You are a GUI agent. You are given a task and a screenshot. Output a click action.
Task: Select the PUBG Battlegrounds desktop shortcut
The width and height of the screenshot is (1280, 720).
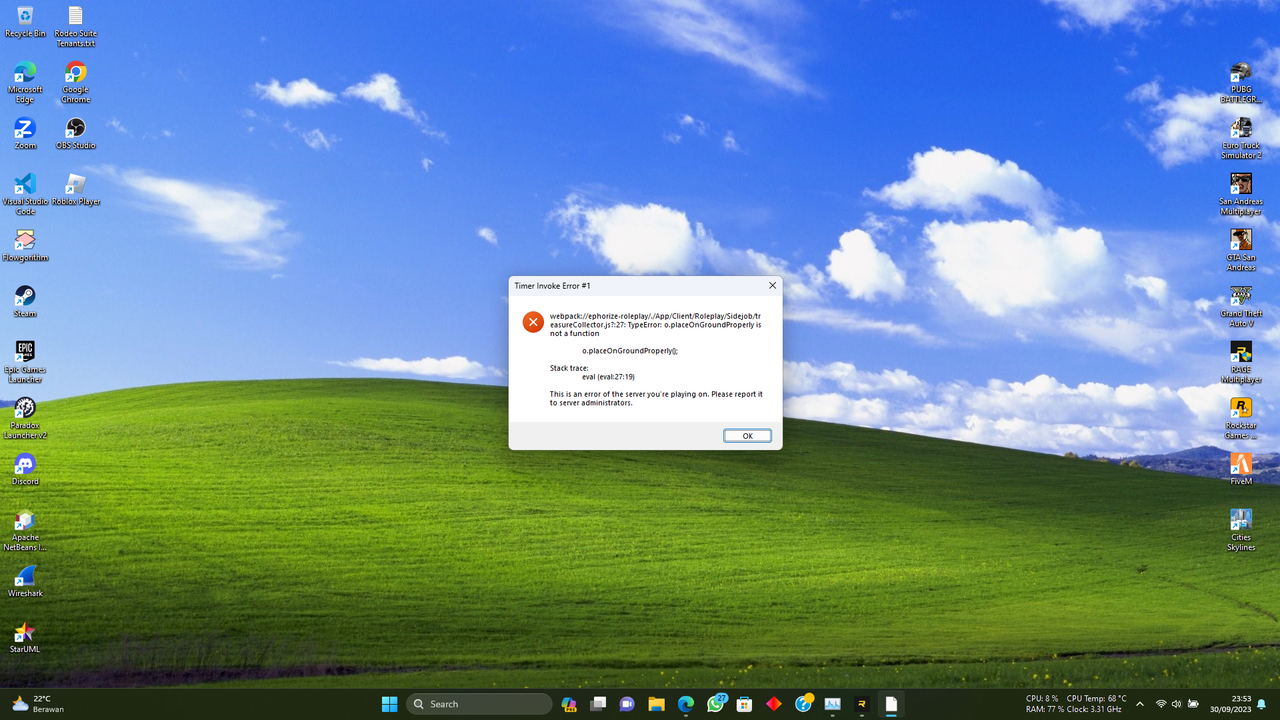click(1241, 82)
